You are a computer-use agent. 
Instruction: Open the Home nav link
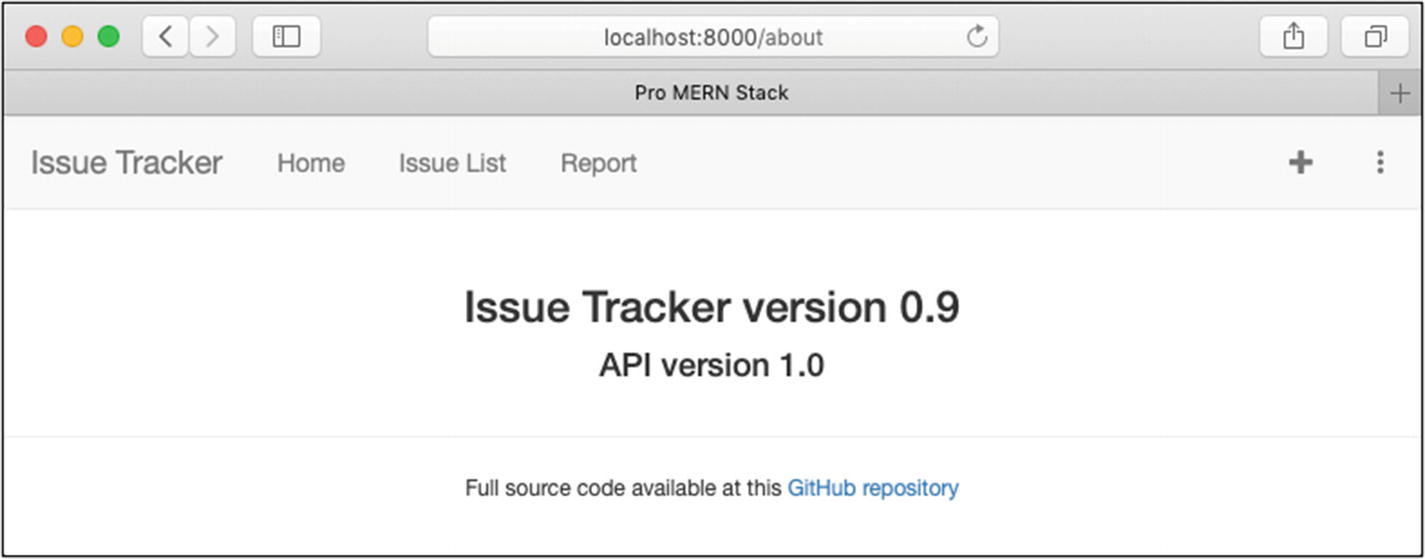(311, 163)
